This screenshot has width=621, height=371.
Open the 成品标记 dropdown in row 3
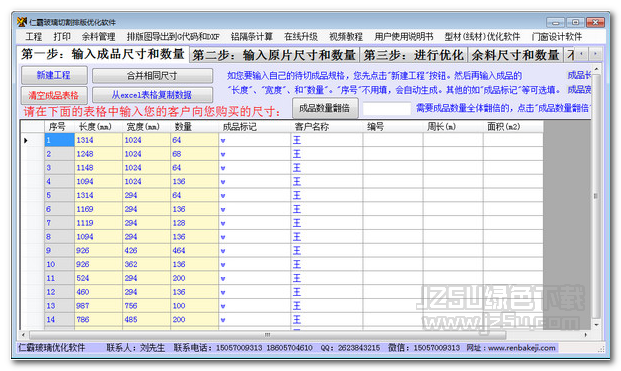coord(223,168)
